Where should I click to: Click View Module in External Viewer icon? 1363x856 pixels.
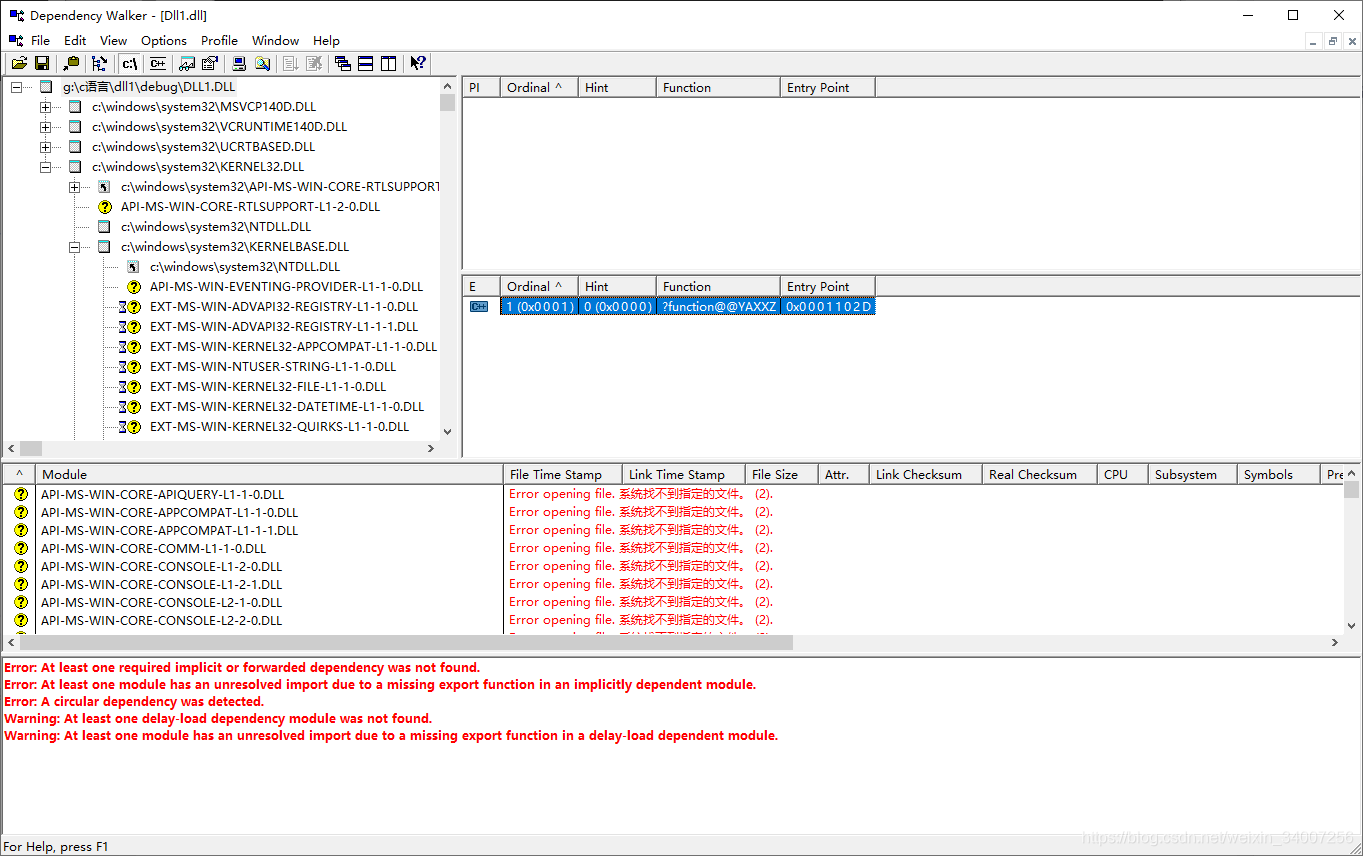[187, 63]
